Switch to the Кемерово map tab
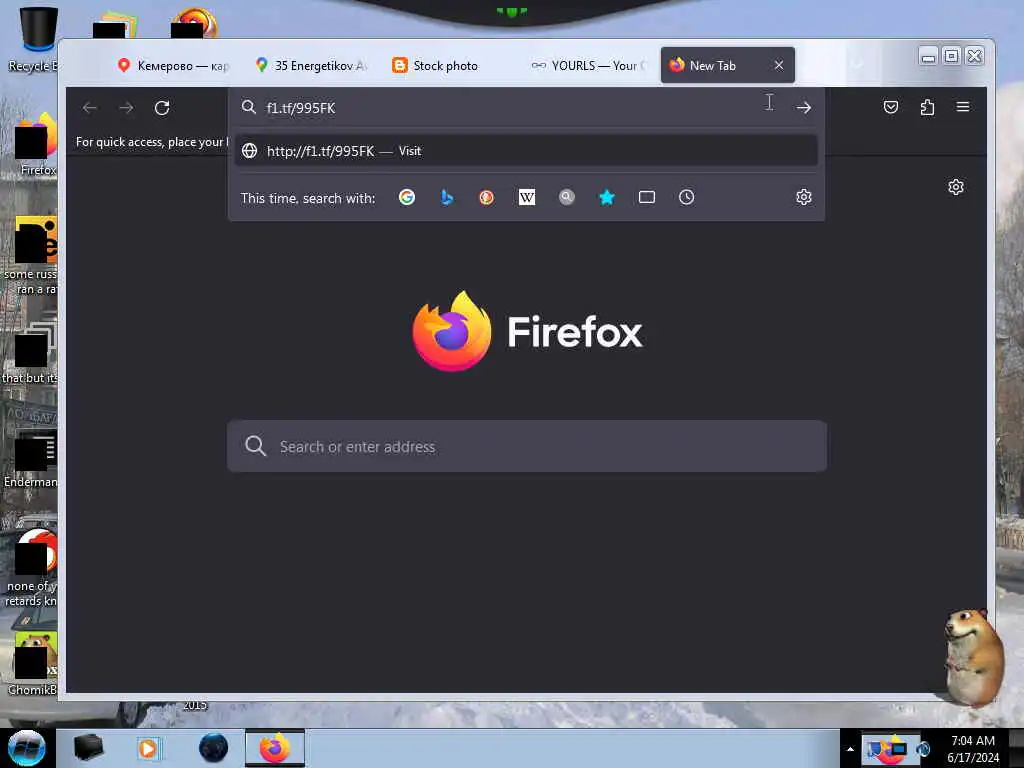The image size is (1024, 768). click(172, 65)
